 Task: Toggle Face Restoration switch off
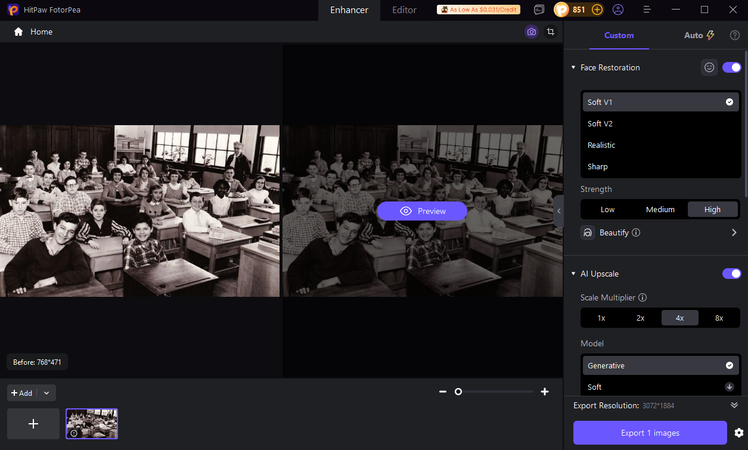click(731, 67)
